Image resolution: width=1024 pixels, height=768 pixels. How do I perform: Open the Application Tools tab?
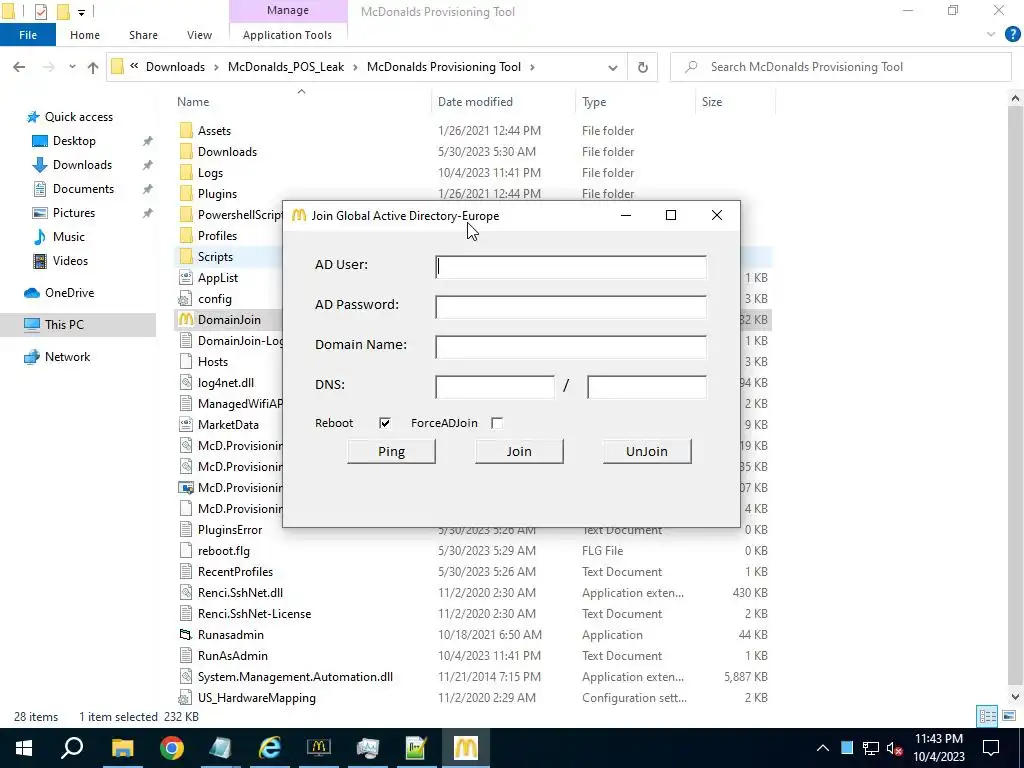tap(287, 35)
